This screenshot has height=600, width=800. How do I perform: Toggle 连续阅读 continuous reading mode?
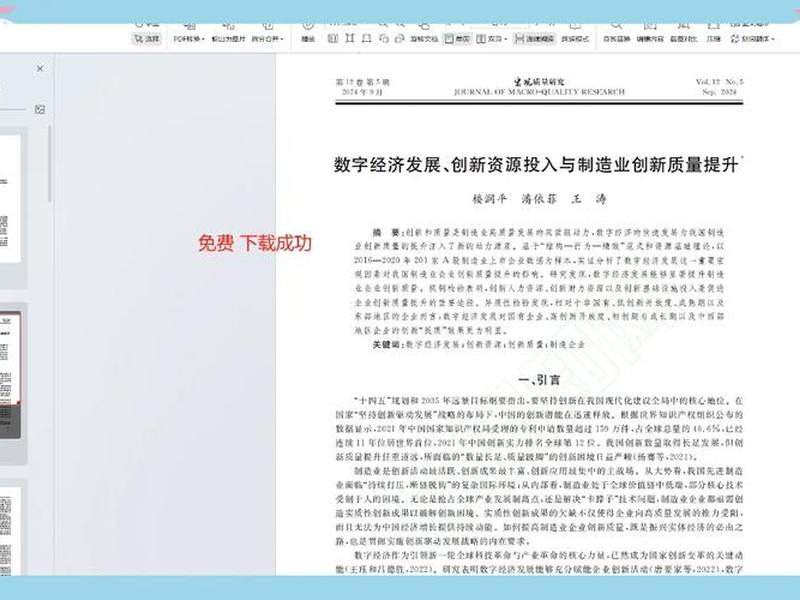click(534, 38)
